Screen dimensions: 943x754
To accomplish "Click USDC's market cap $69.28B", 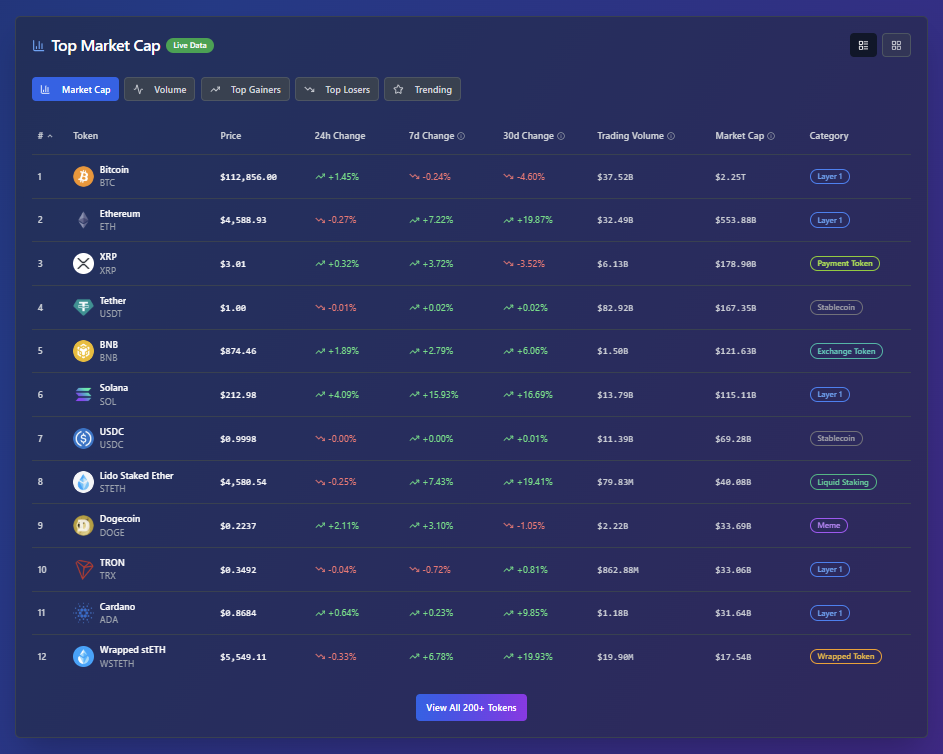I will (x=733, y=439).
